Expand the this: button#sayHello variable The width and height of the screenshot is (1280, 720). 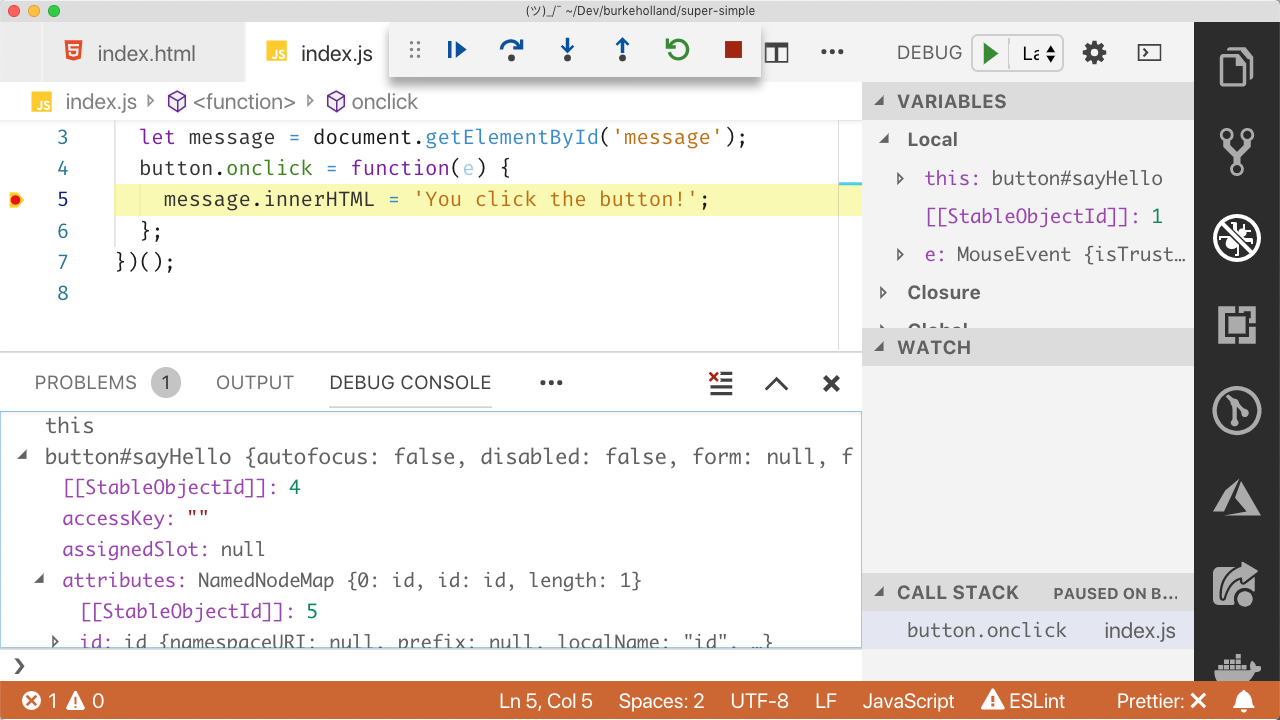click(901, 179)
